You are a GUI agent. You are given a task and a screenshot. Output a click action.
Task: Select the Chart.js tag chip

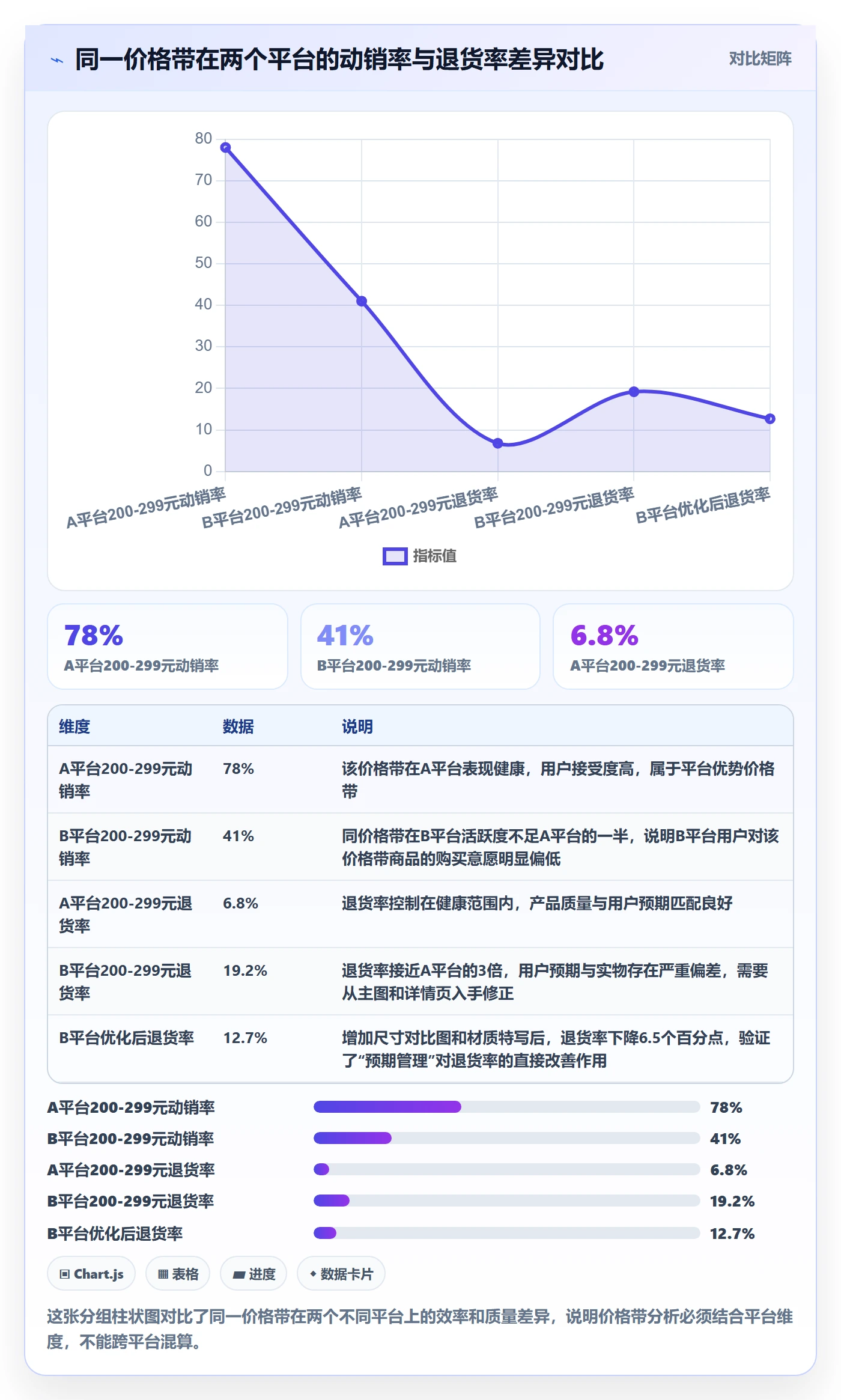[91, 1273]
